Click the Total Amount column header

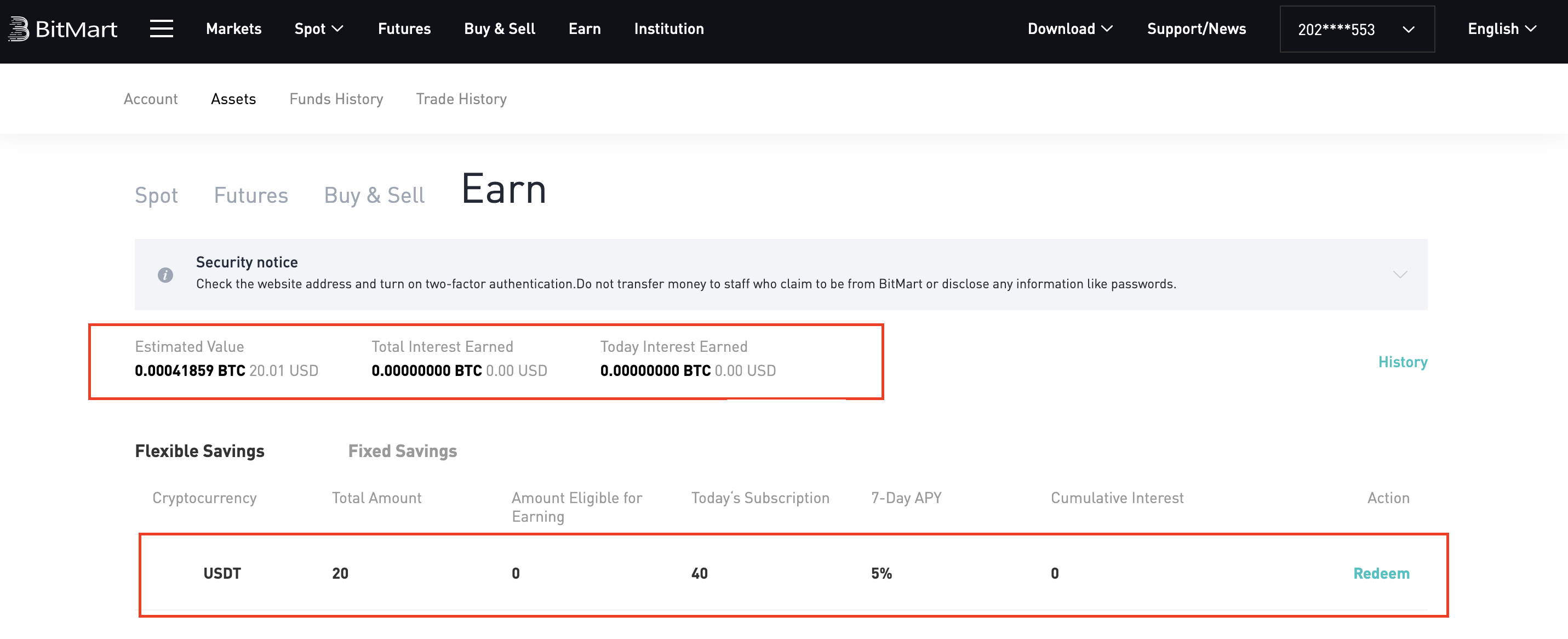pyautogui.click(x=377, y=498)
